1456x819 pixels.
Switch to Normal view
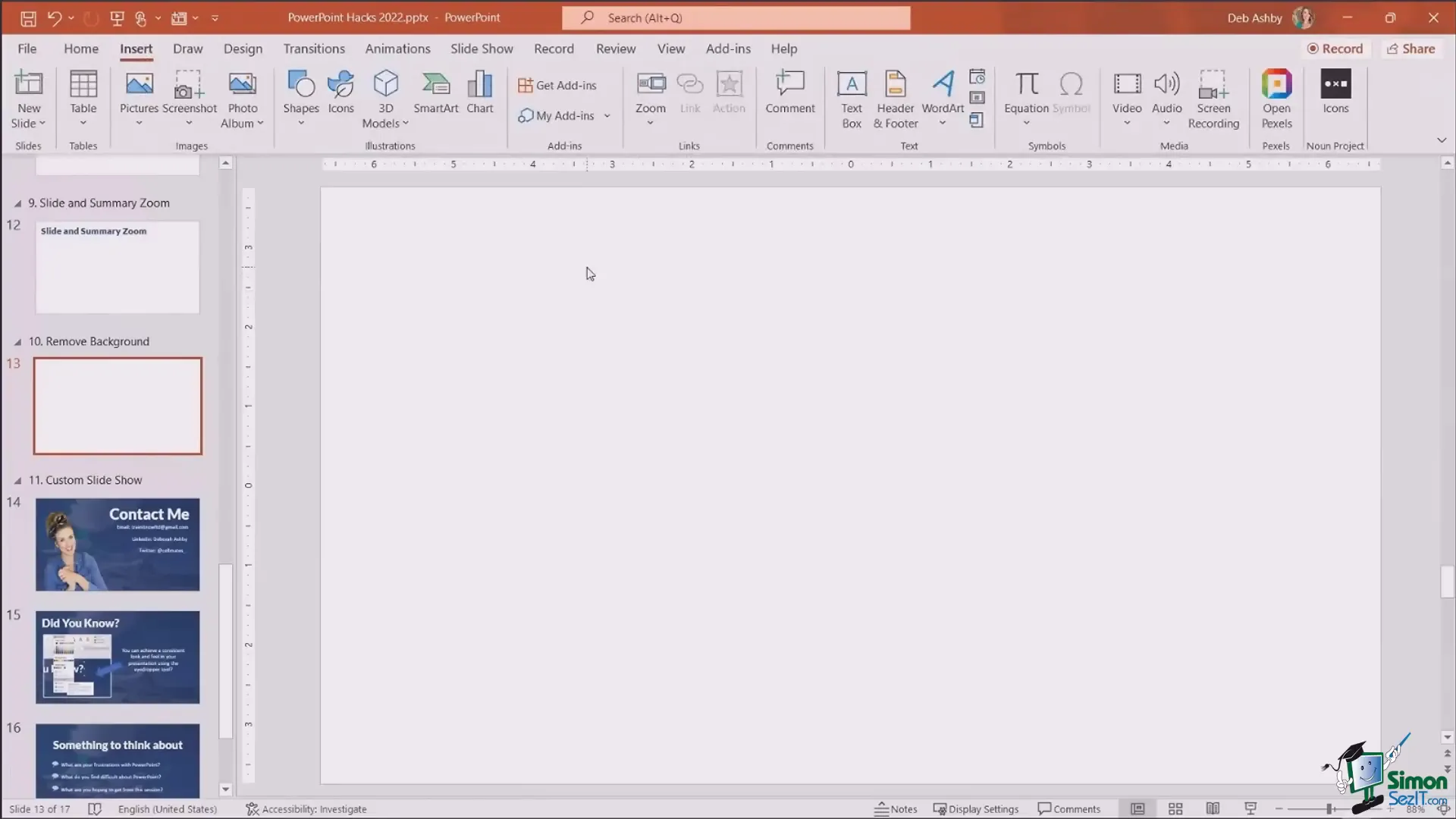(x=1137, y=809)
